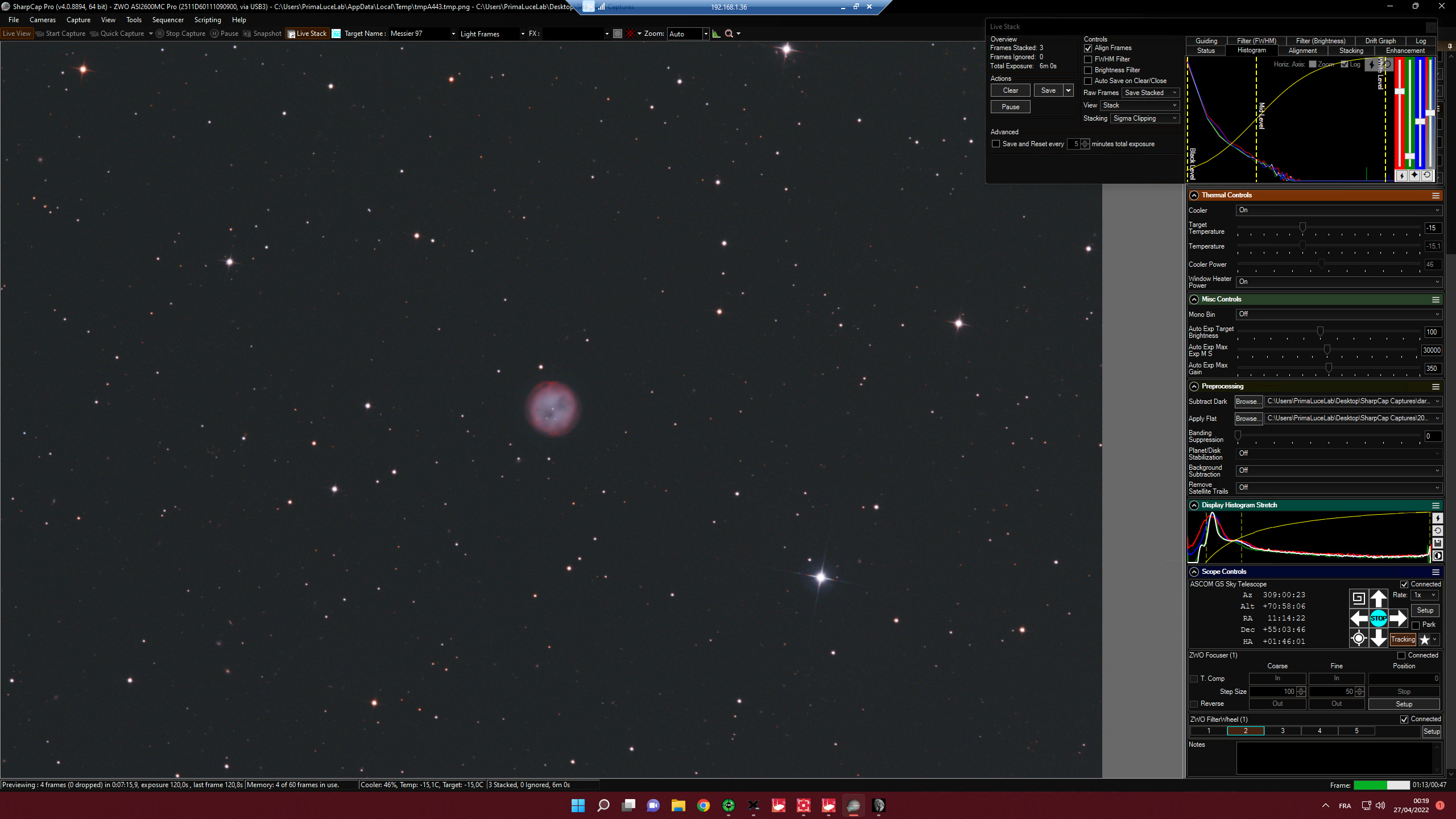The height and width of the screenshot is (819, 1456).
Task: Open the Cooler On dropdown
Action: click(1339, 210)
